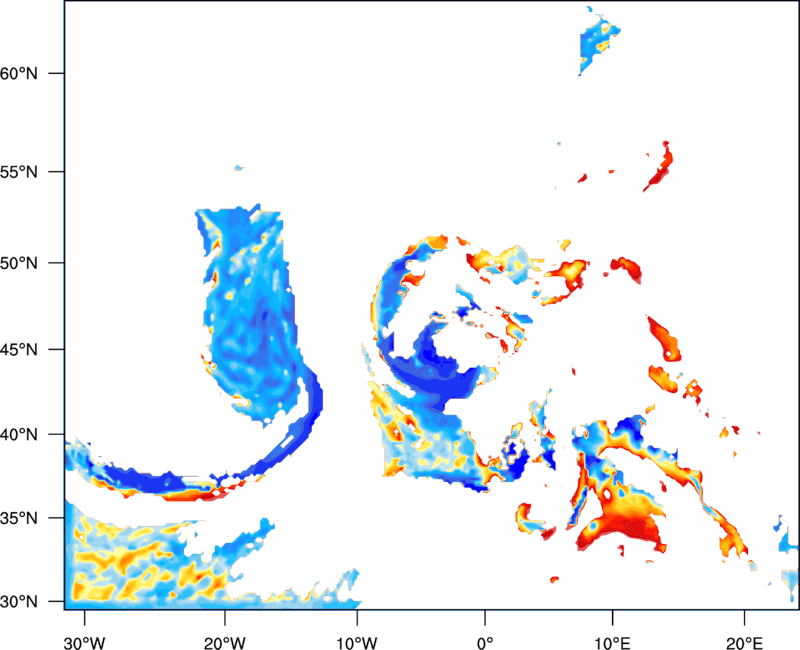This screenshot has height=650, width=800.
Task: Click the 0° longitude label
Action: point(485,643)
